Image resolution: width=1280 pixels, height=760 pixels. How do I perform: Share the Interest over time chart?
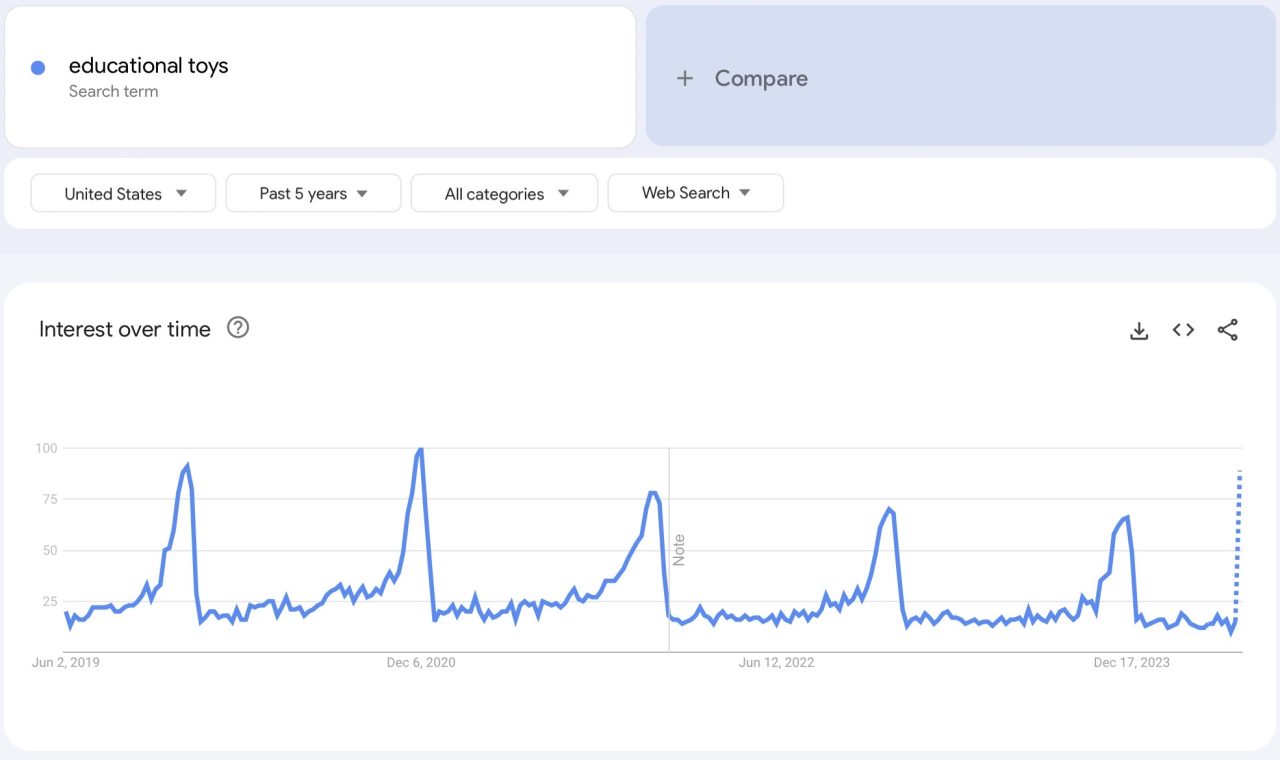point(1227,329)
